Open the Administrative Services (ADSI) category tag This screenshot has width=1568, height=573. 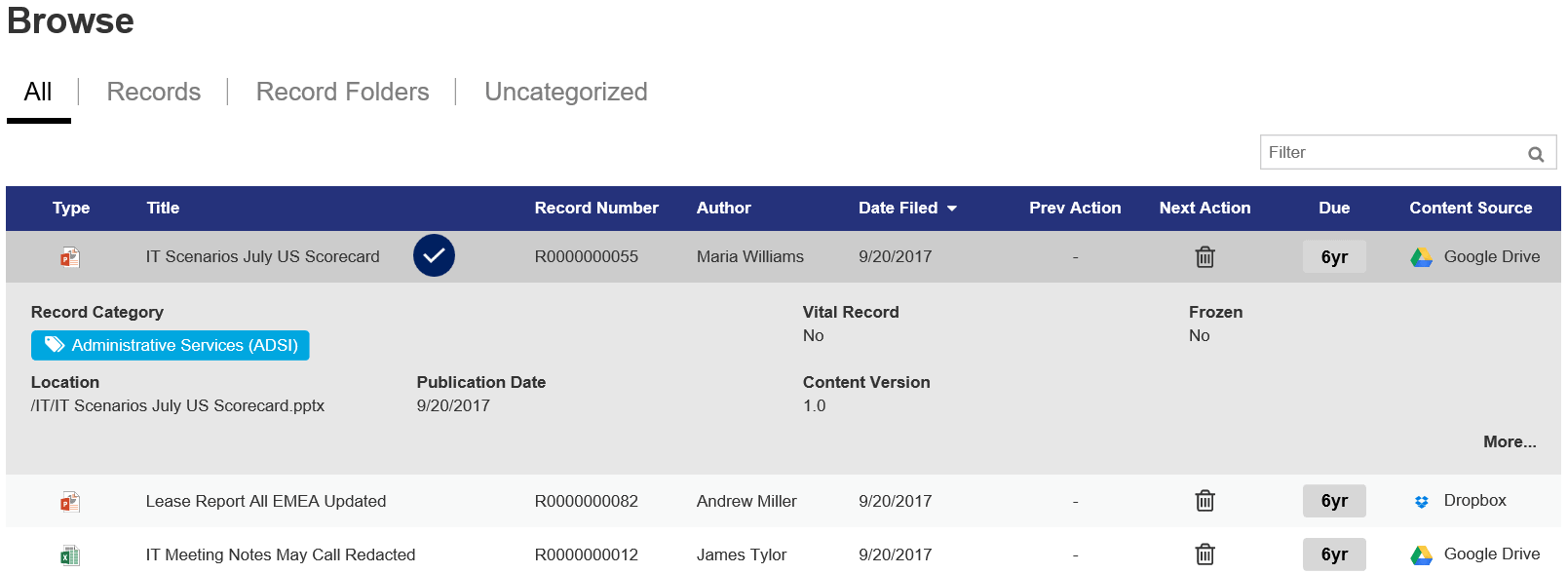click(x=171, y=345)
